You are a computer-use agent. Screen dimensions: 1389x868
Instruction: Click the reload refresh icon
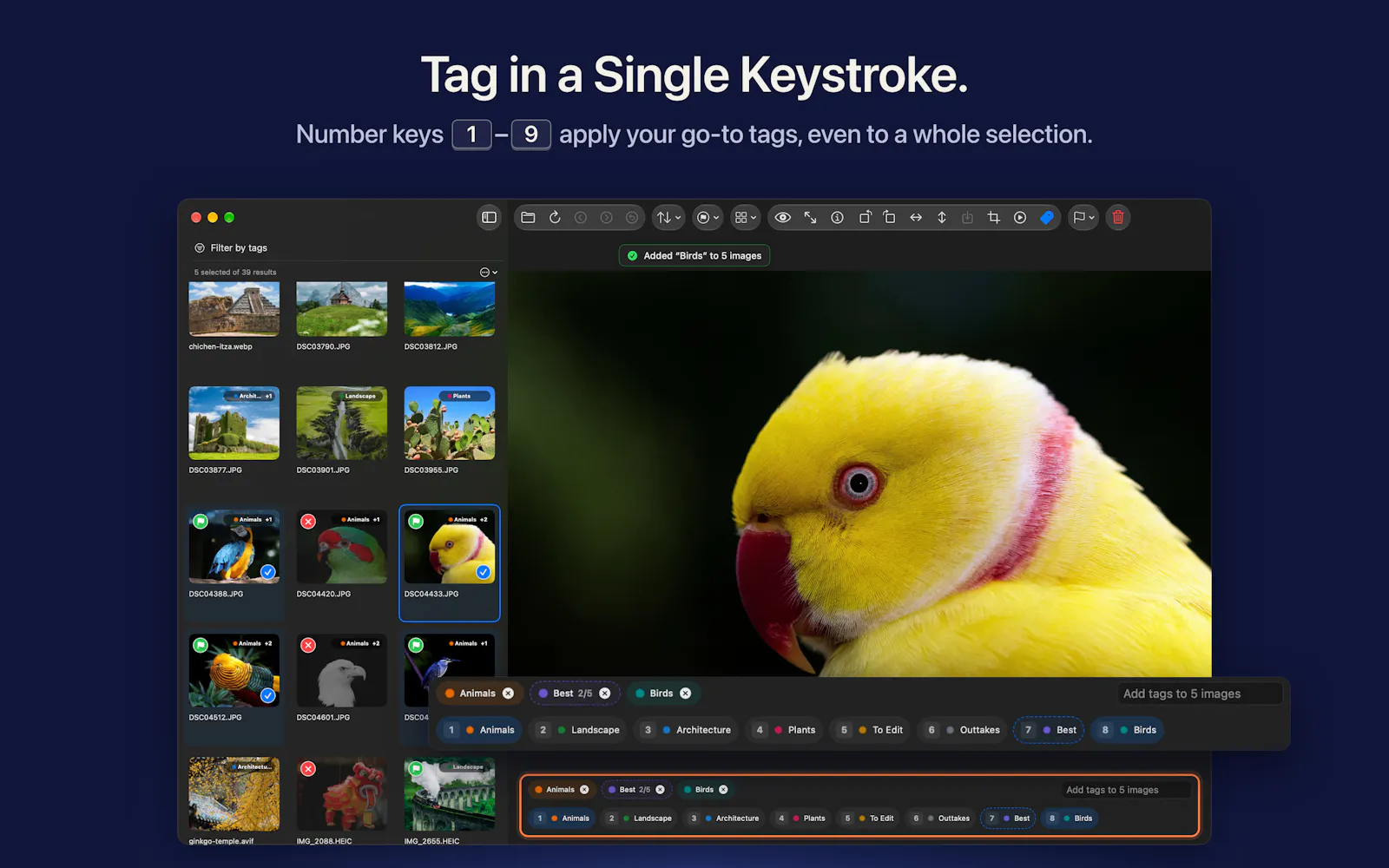[555, 218]
